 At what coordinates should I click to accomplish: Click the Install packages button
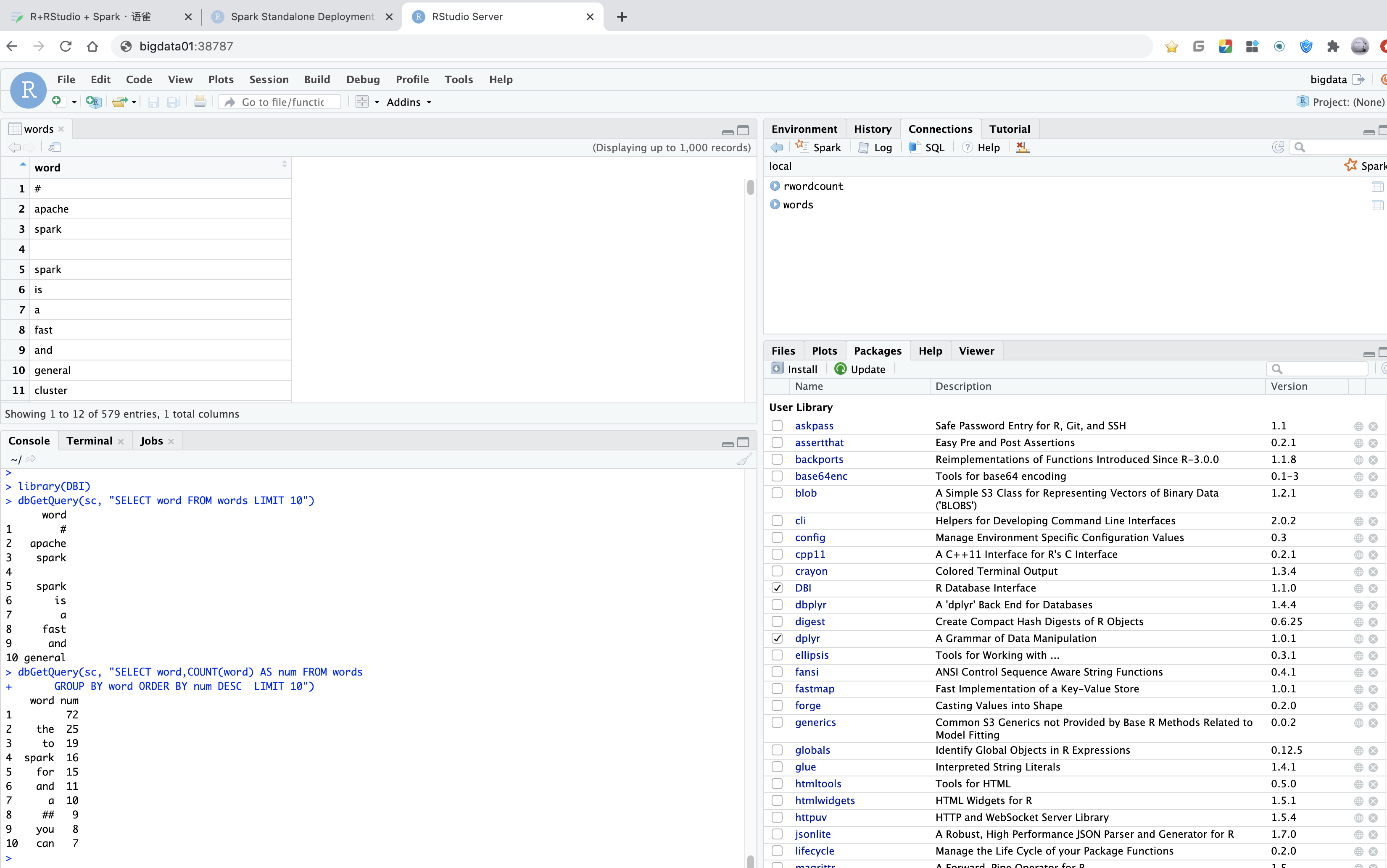pyautogui.click(x=795, y=369)
